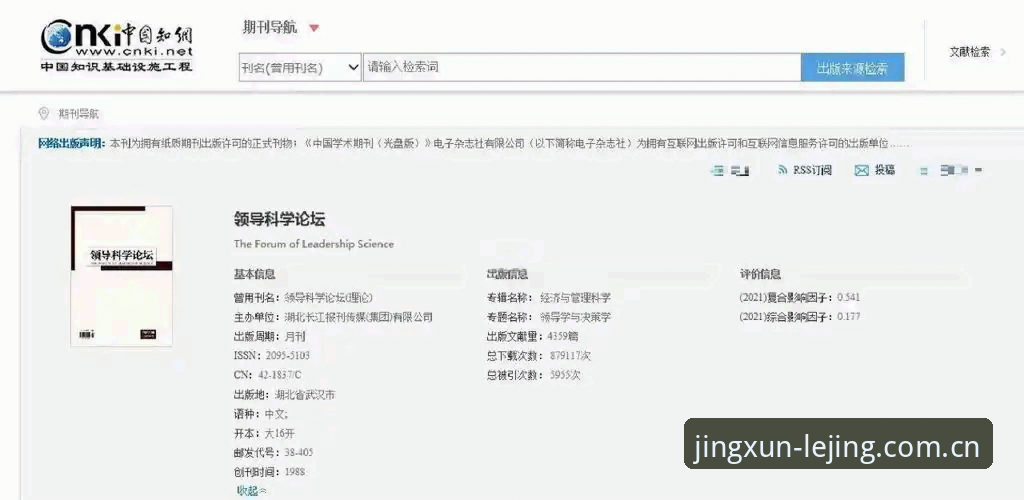Open the 刊名(曾用刊名) search field selector

300,67
